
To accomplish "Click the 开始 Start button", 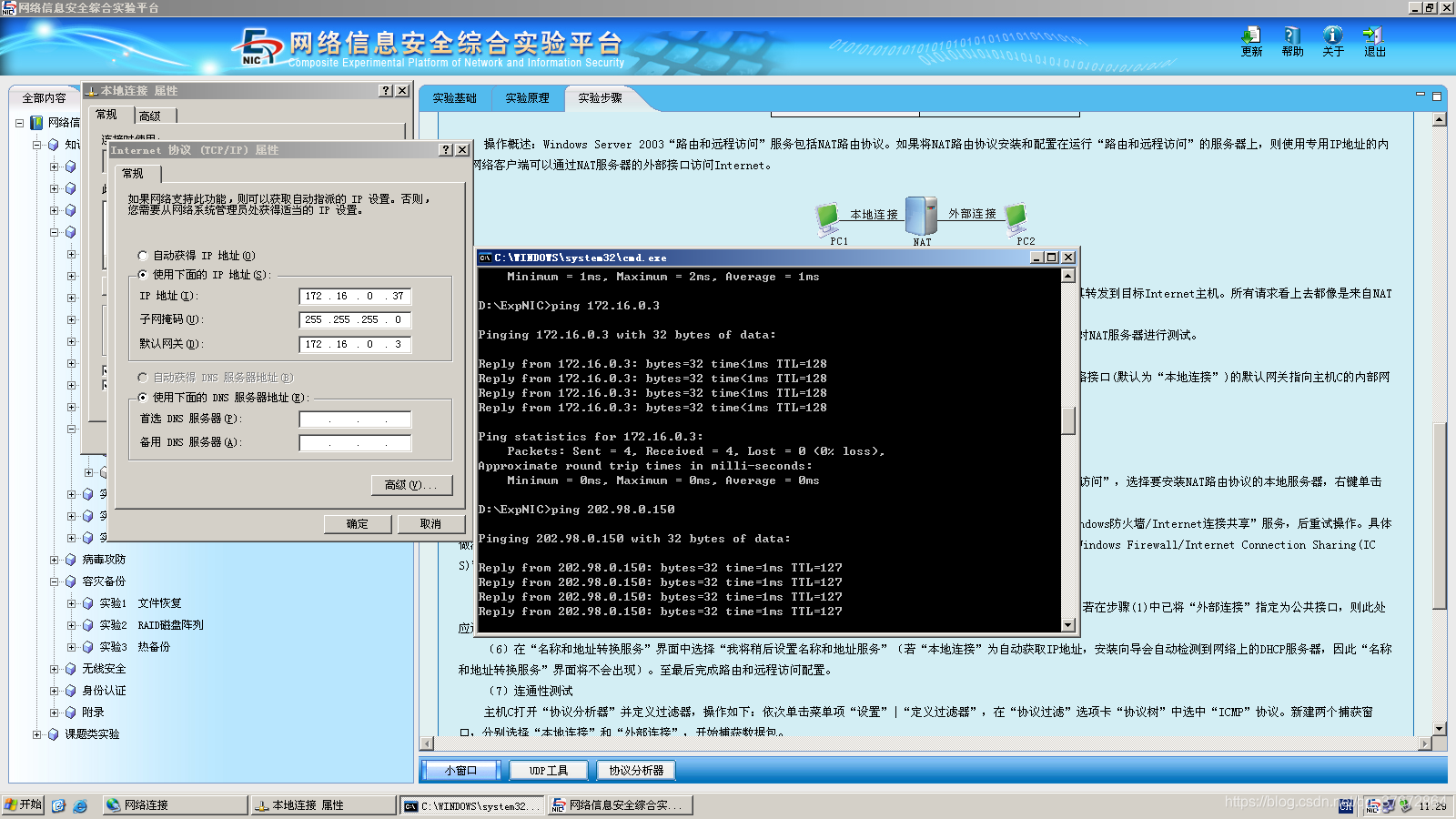I will pos(23,805).
